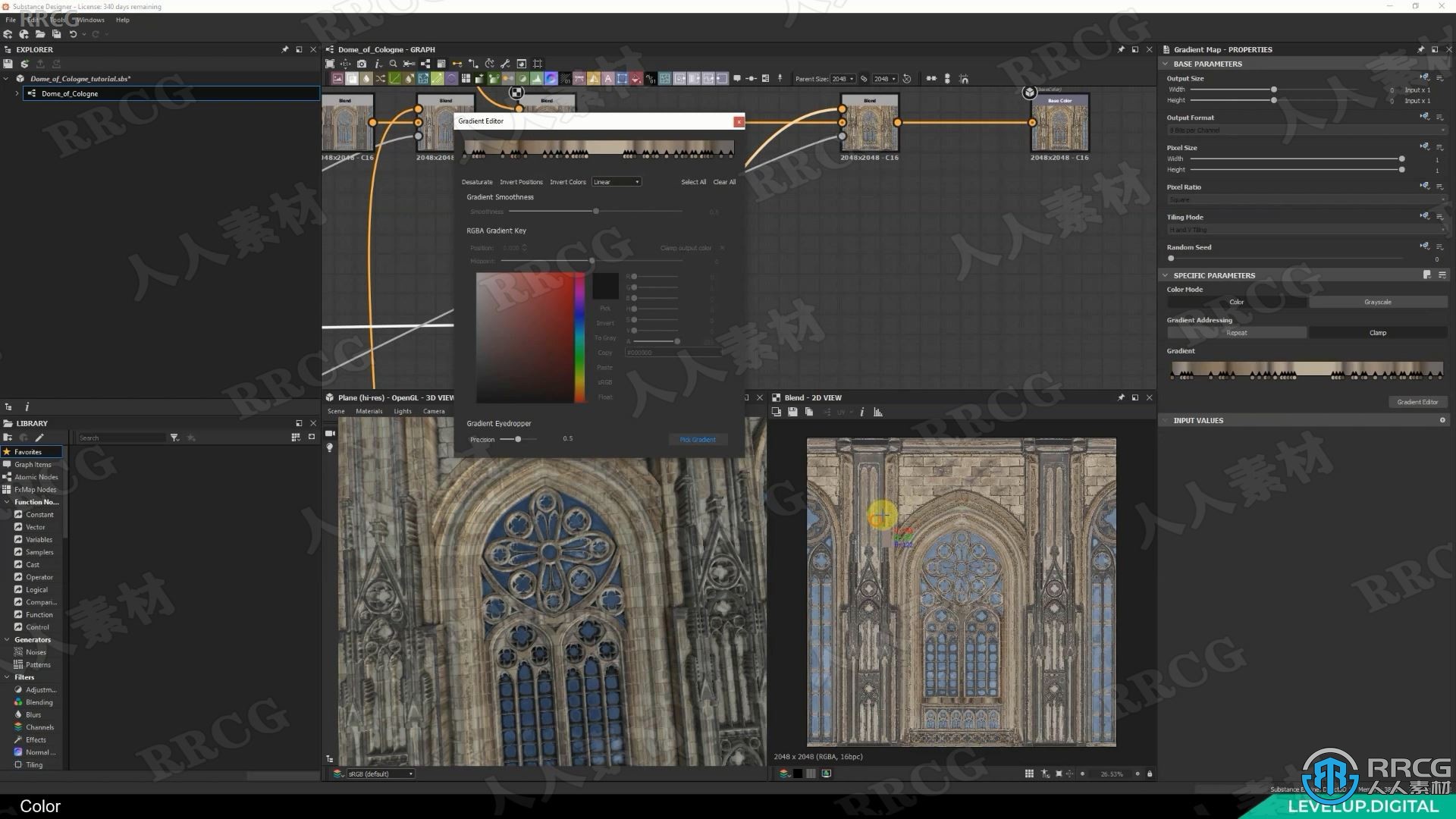Screen dimensions: 1456x819
Task: Click the 3D View panel icon
Action: coord(328,397)
